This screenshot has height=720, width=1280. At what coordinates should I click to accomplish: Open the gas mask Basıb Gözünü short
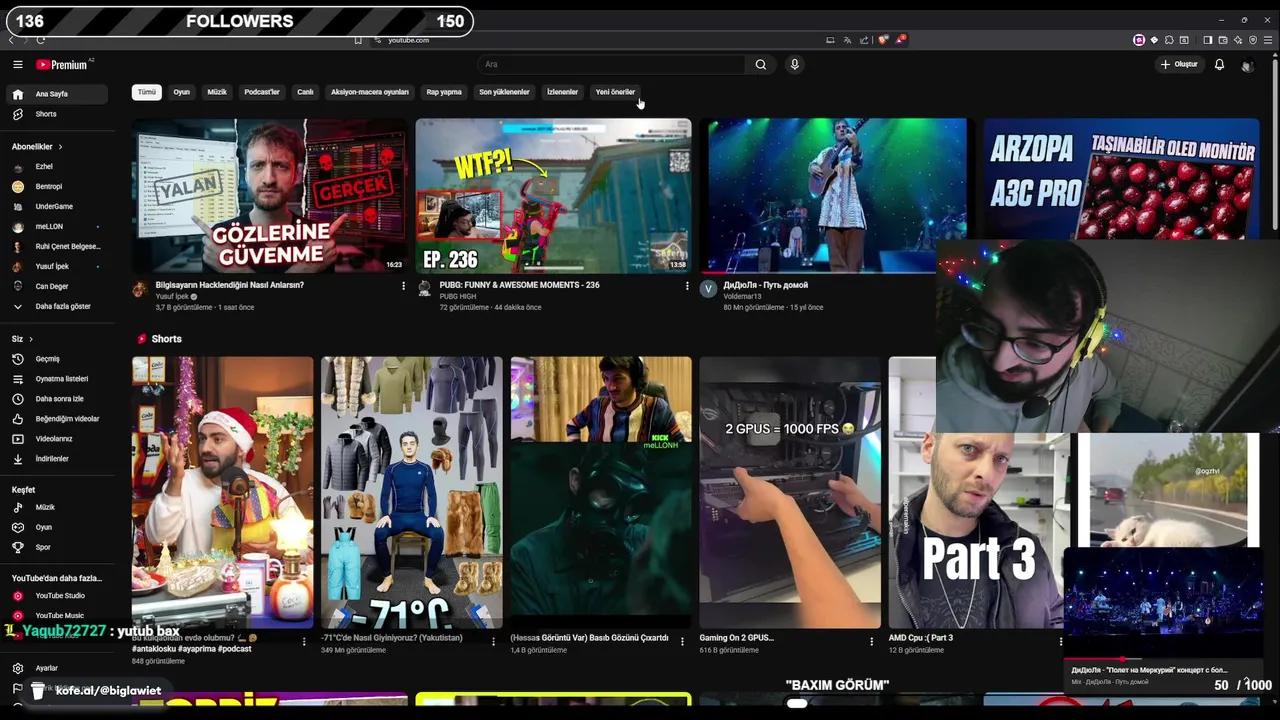601,492
